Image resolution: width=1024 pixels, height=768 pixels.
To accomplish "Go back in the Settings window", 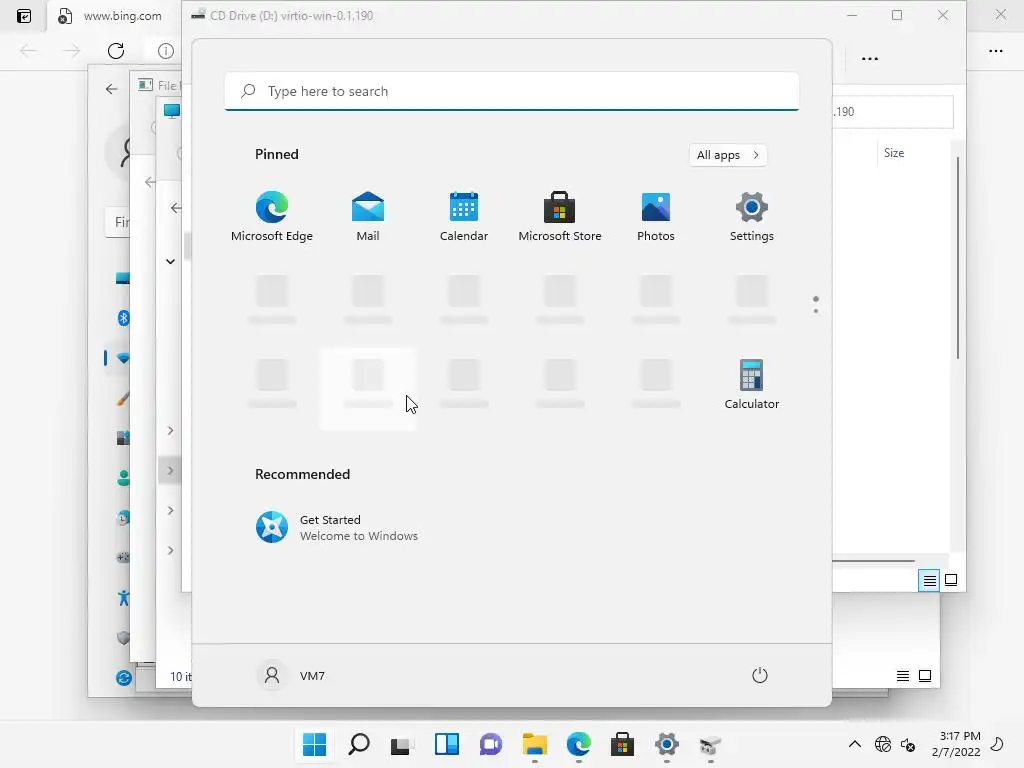I will [x=112, y=89].
